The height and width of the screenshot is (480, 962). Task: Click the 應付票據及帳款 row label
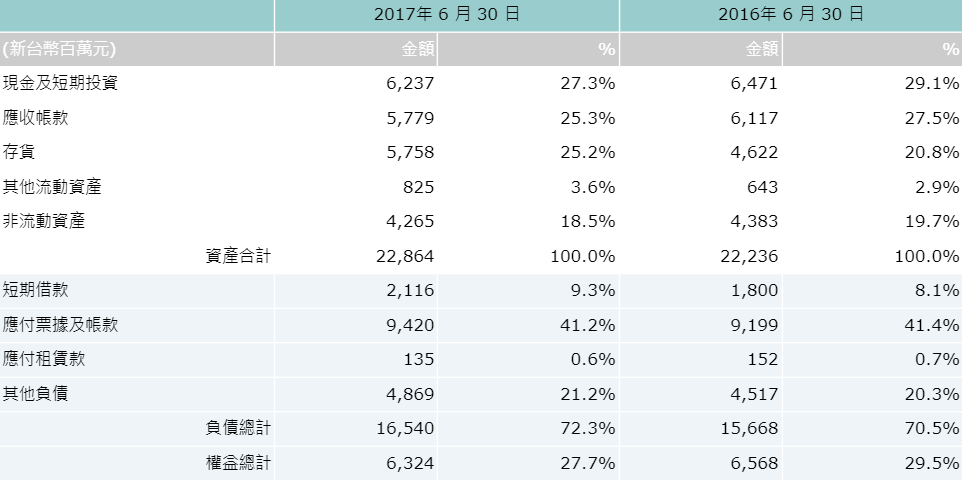click(61, 325)
